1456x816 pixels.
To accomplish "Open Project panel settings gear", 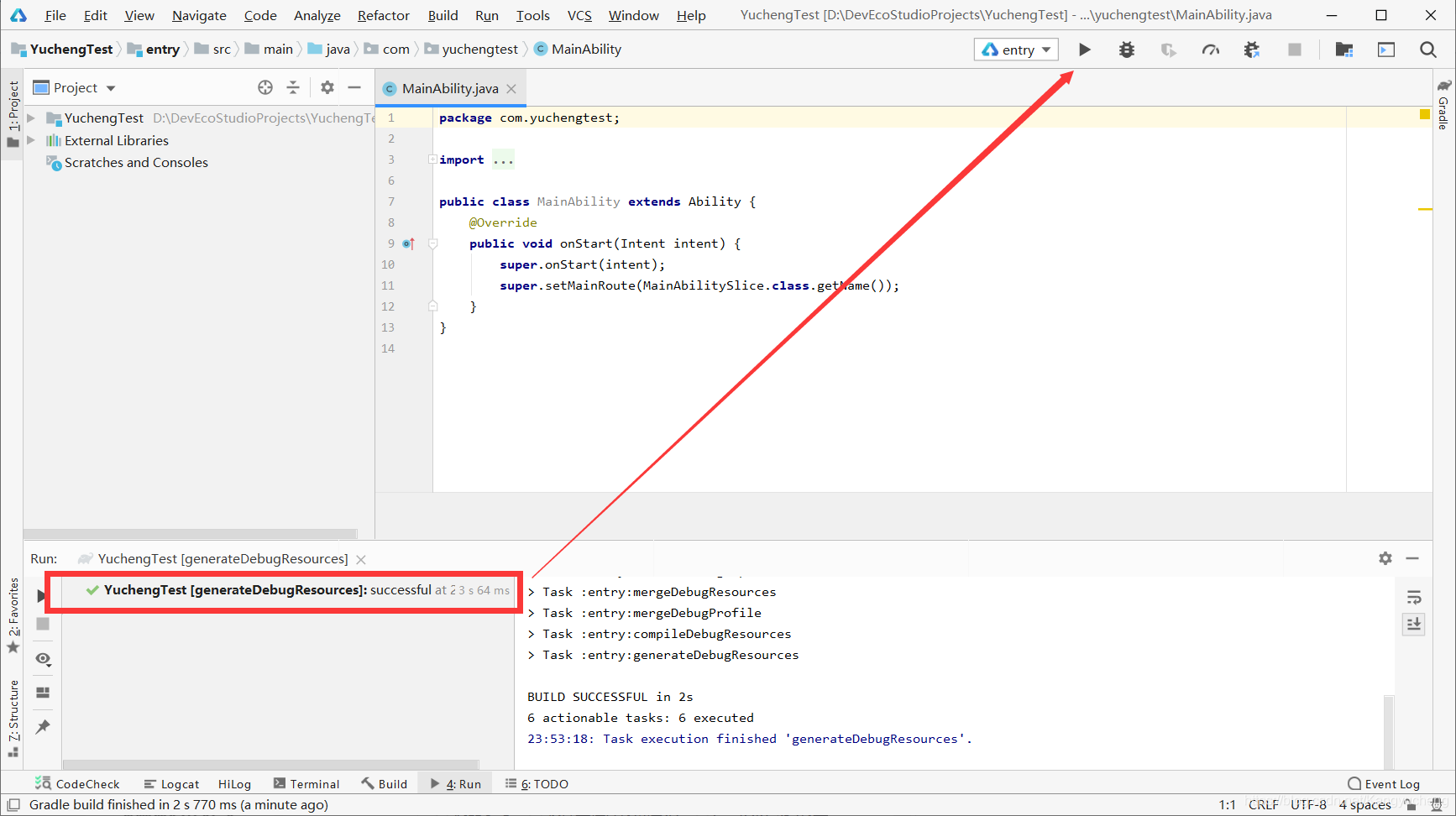I will [x=327, y=87].
